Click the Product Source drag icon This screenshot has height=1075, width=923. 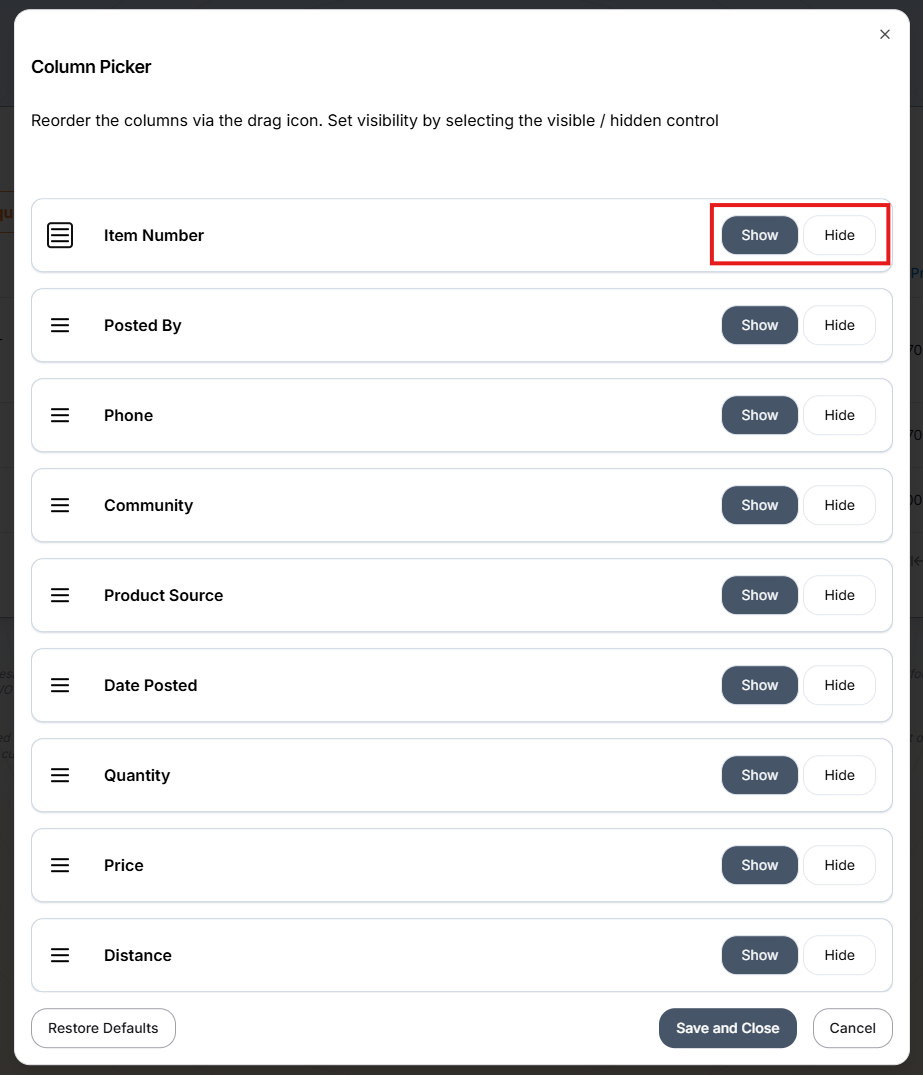60,595
